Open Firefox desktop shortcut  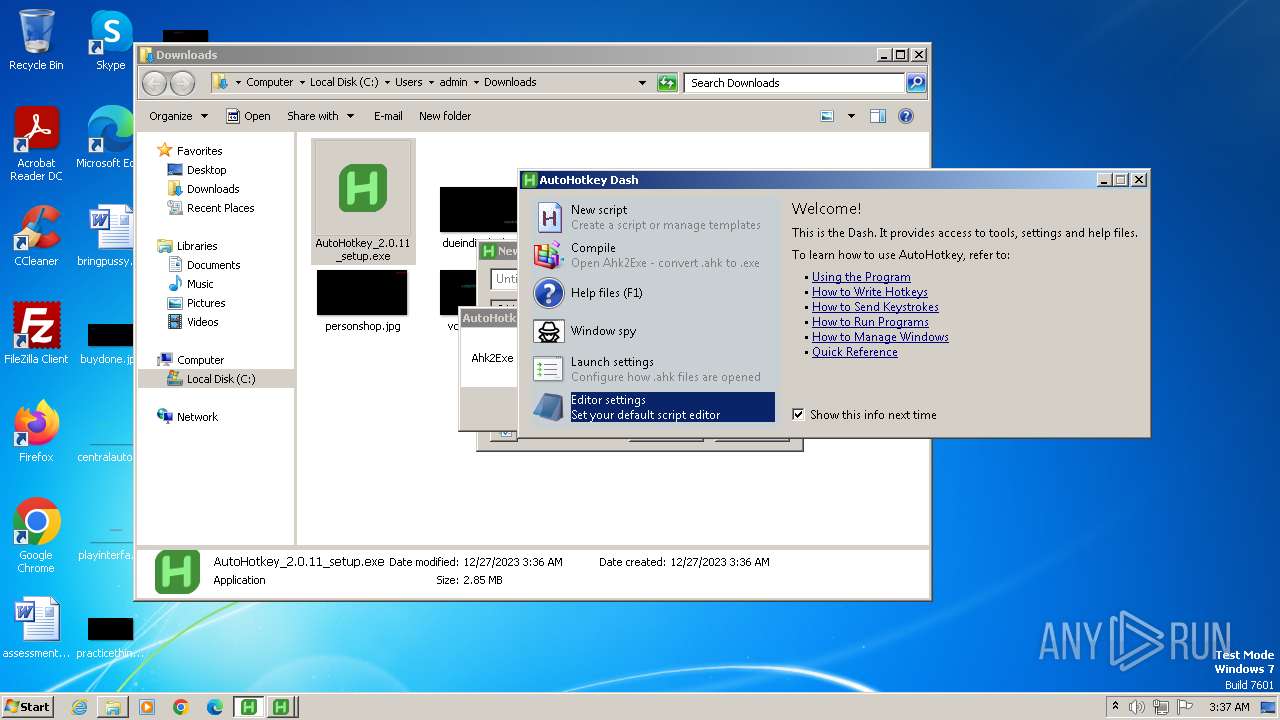point(36,431)
